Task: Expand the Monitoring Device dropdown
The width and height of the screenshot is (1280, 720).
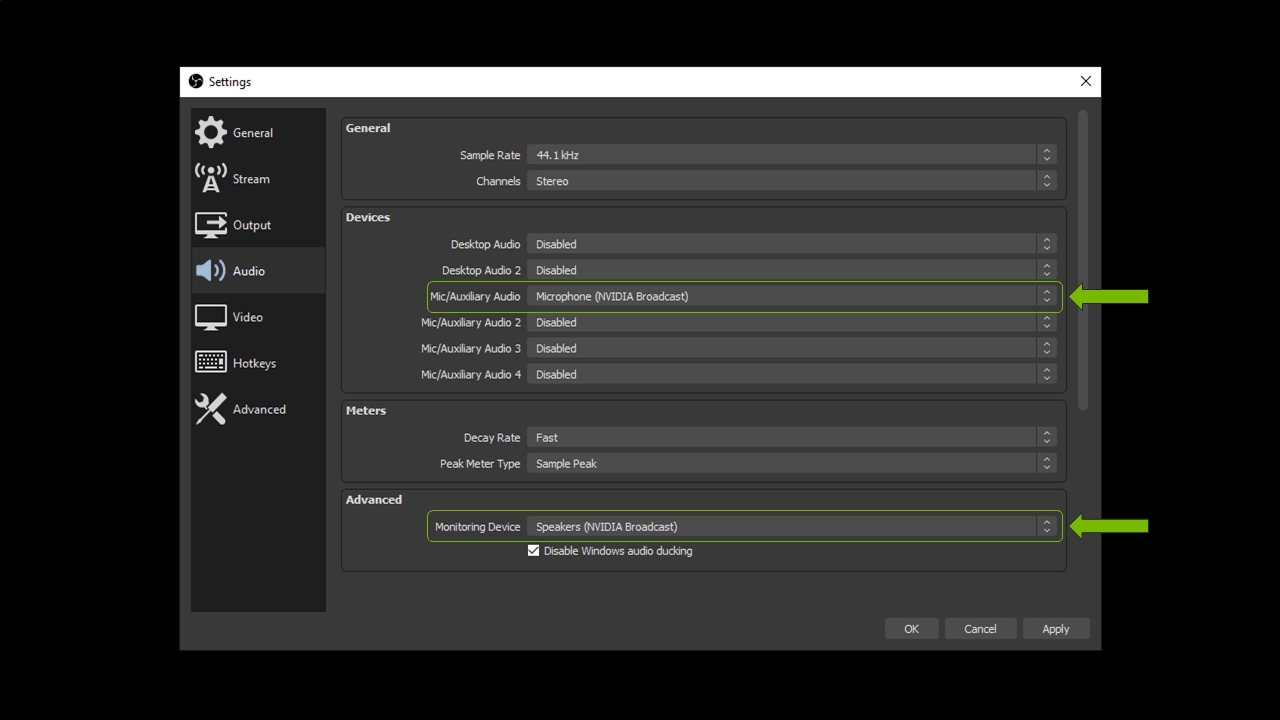Action: point(790,527)
